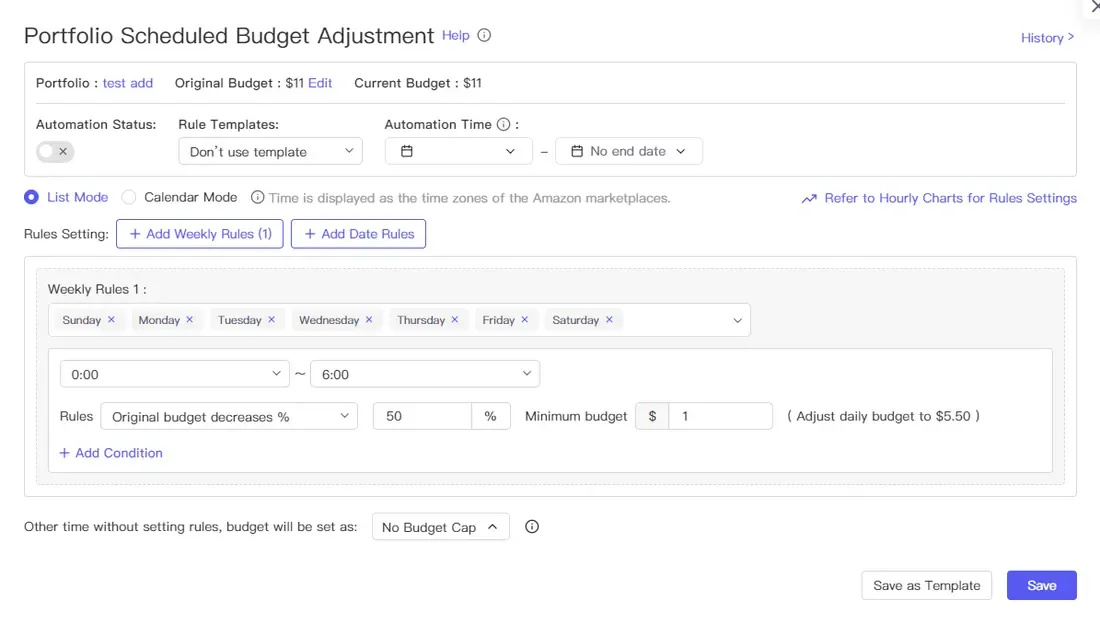Open the Help link

tap(455, 35)
